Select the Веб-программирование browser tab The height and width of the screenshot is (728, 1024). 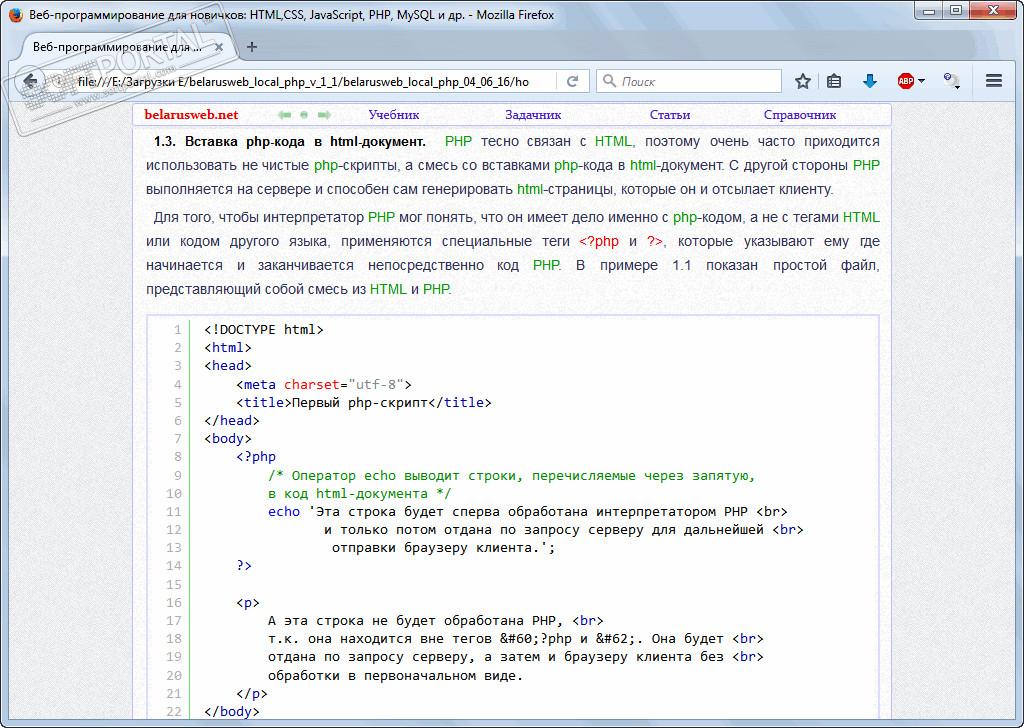point(118,46)
